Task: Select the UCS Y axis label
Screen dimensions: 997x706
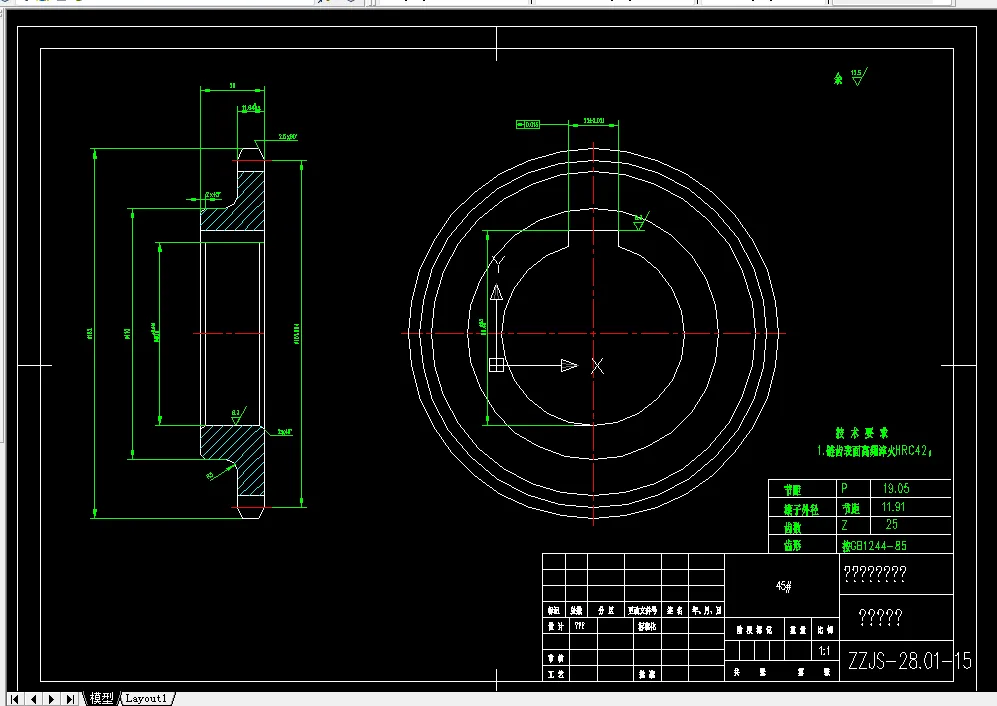Action: tap(498, 264)
